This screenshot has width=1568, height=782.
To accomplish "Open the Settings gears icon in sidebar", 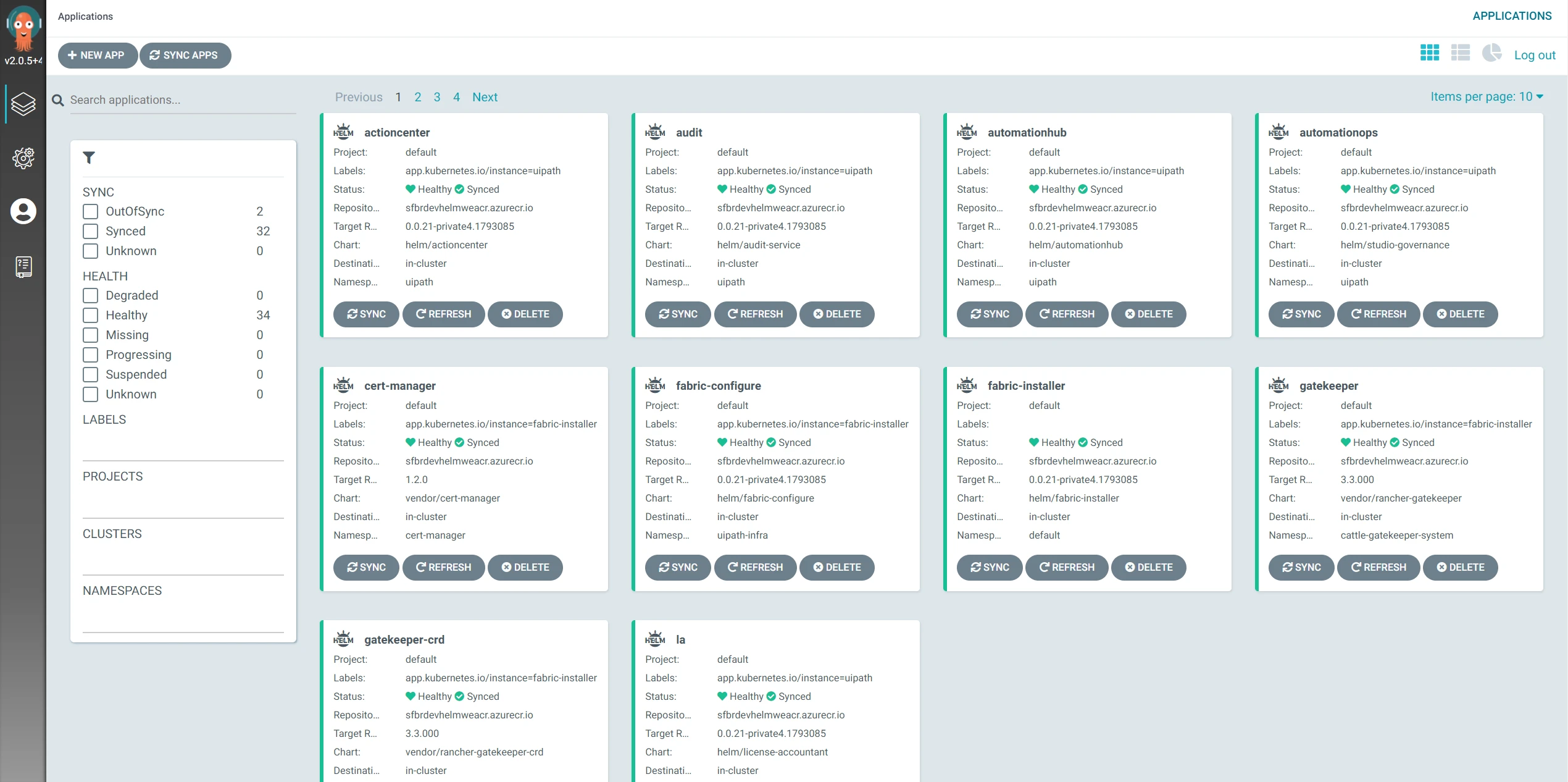I will coord(23,158).
